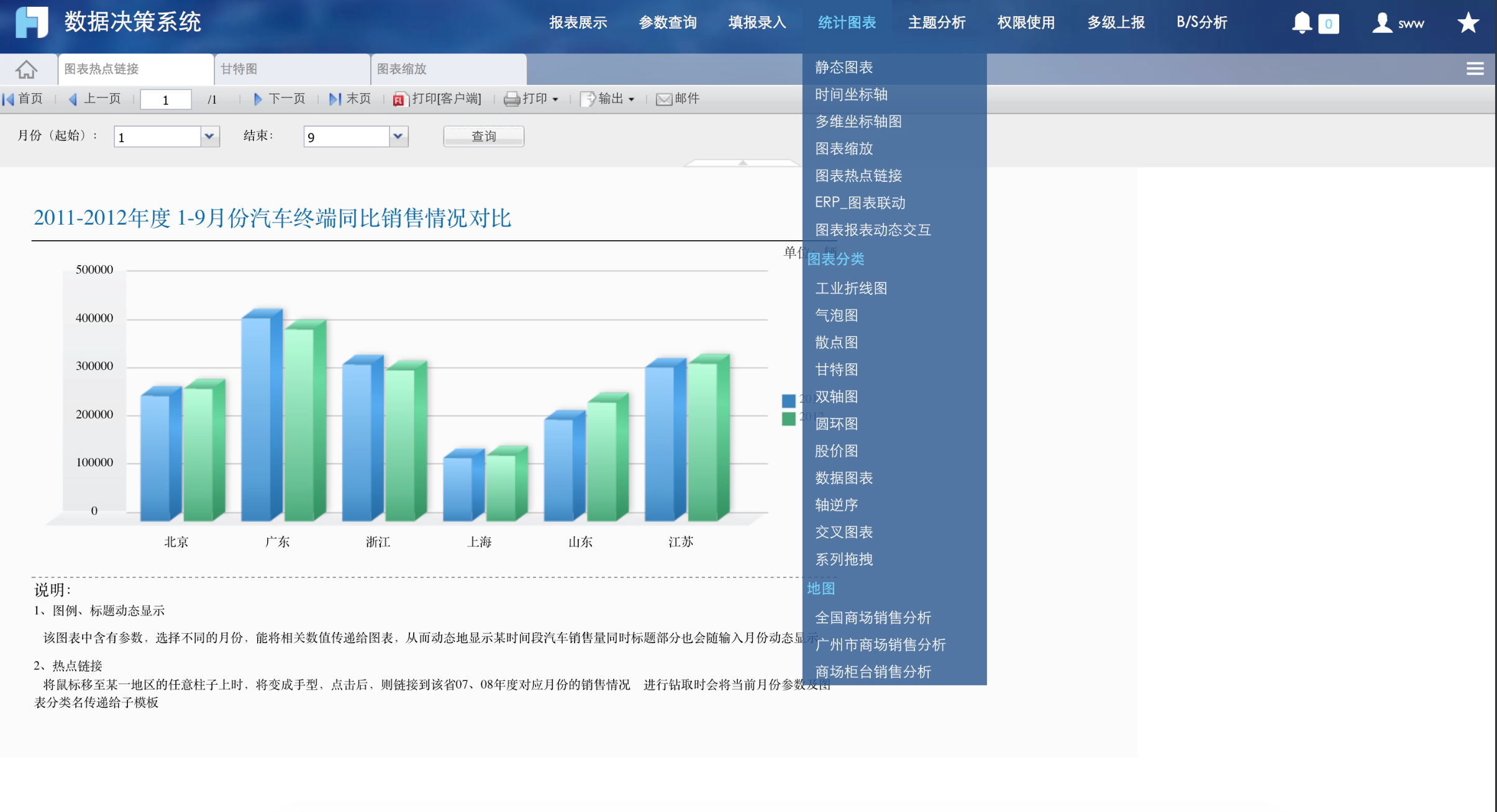Click the favorites star icon
The height and width of the screenshot is (812, 1497).
1468,23
